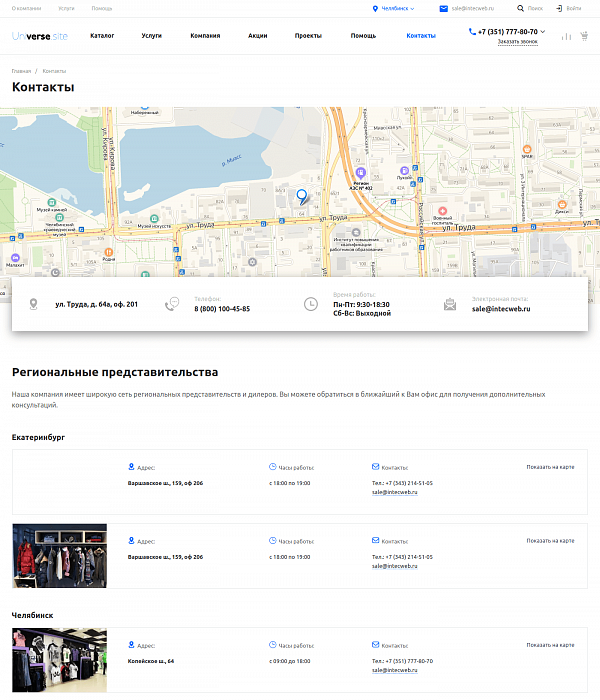Expand the phone number dropdown arrow
This screenshot has width=600, height=700.
[542, 32]
